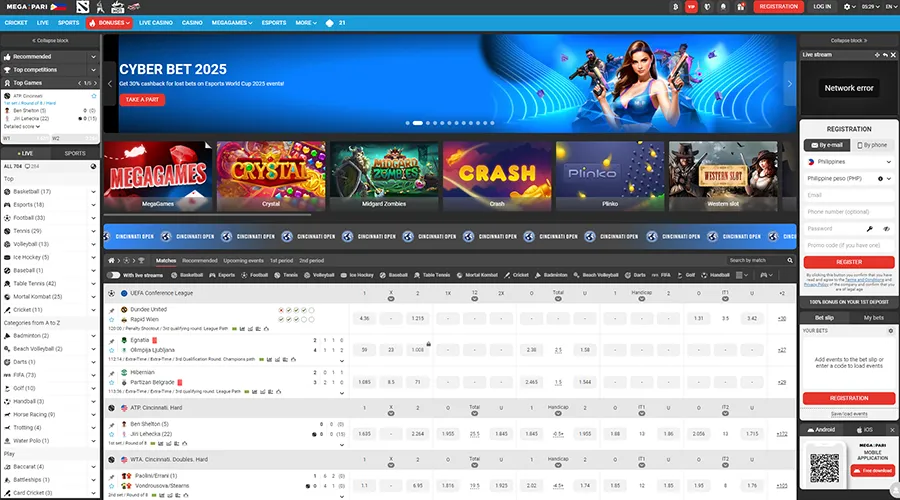Select Upcoming events tab

click(x=243, y=261)
